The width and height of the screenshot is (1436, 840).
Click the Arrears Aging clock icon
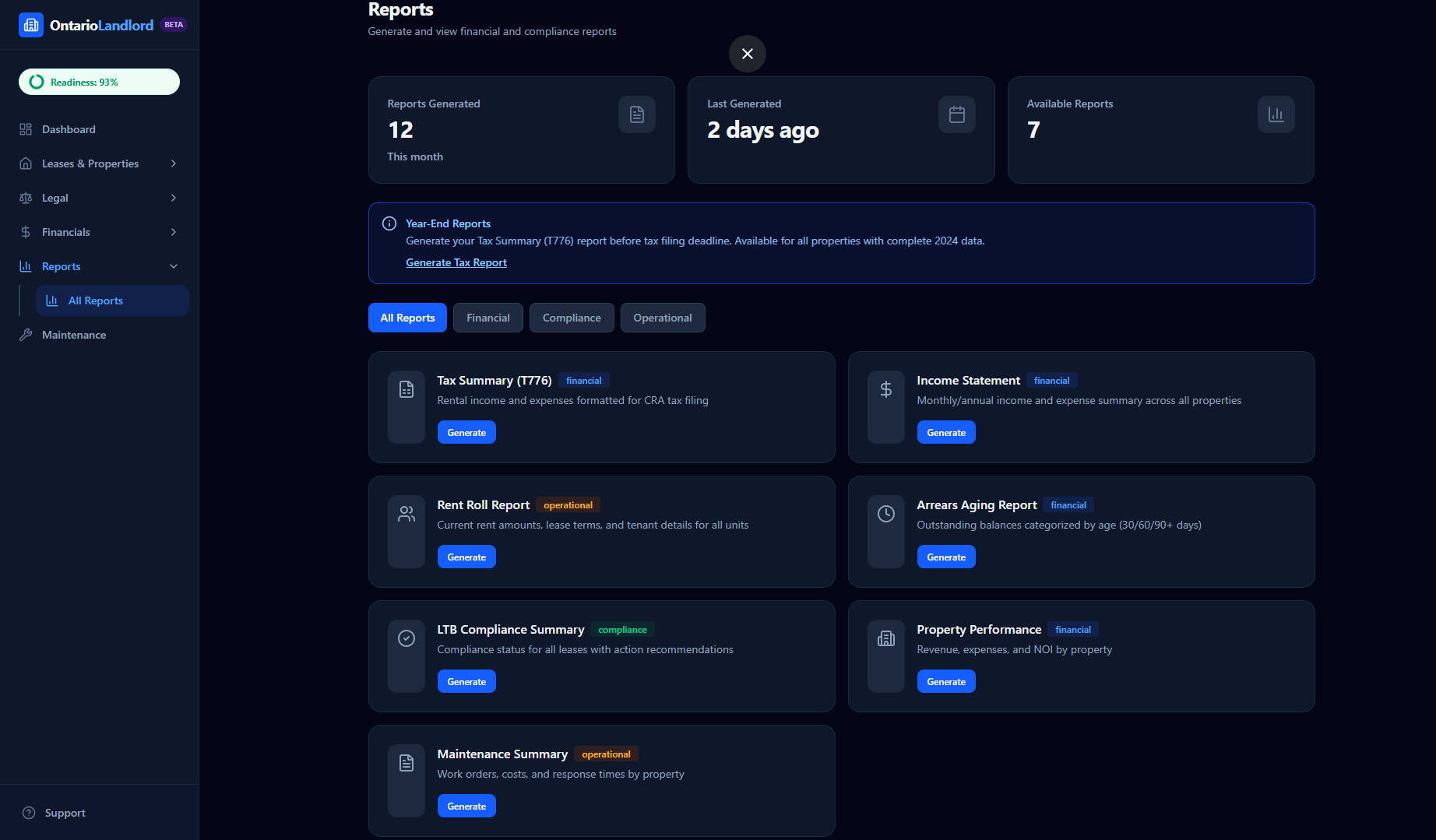click(886, 514)
